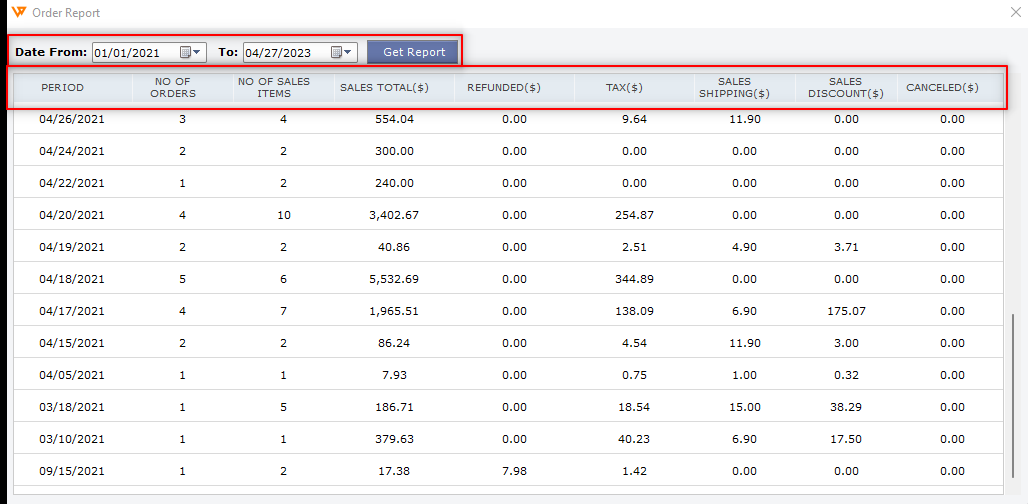Click sales total value 379.63
This screenshot has height=504, width=1028.
coord(394,439)
